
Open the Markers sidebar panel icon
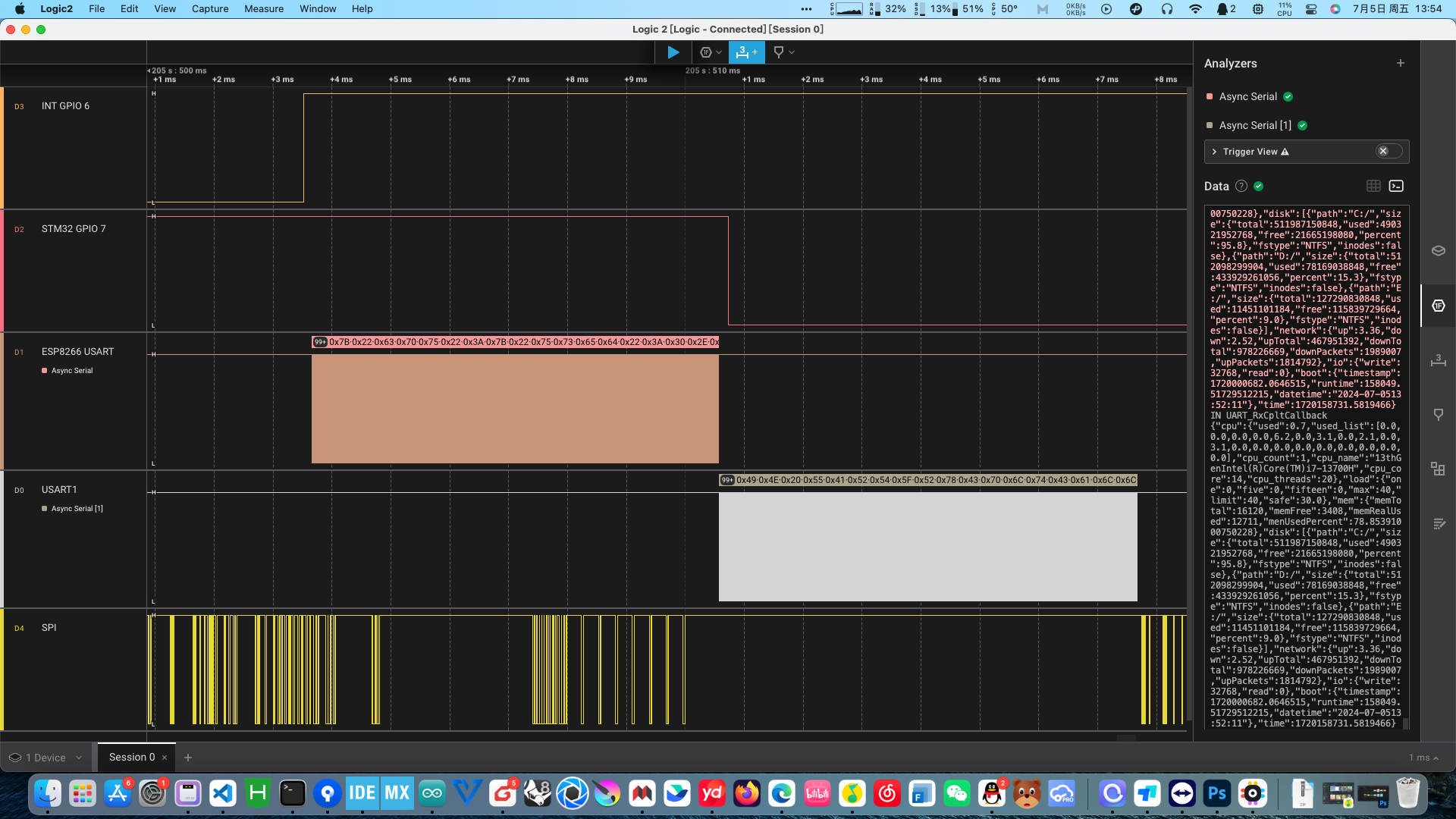(1438, 415)
